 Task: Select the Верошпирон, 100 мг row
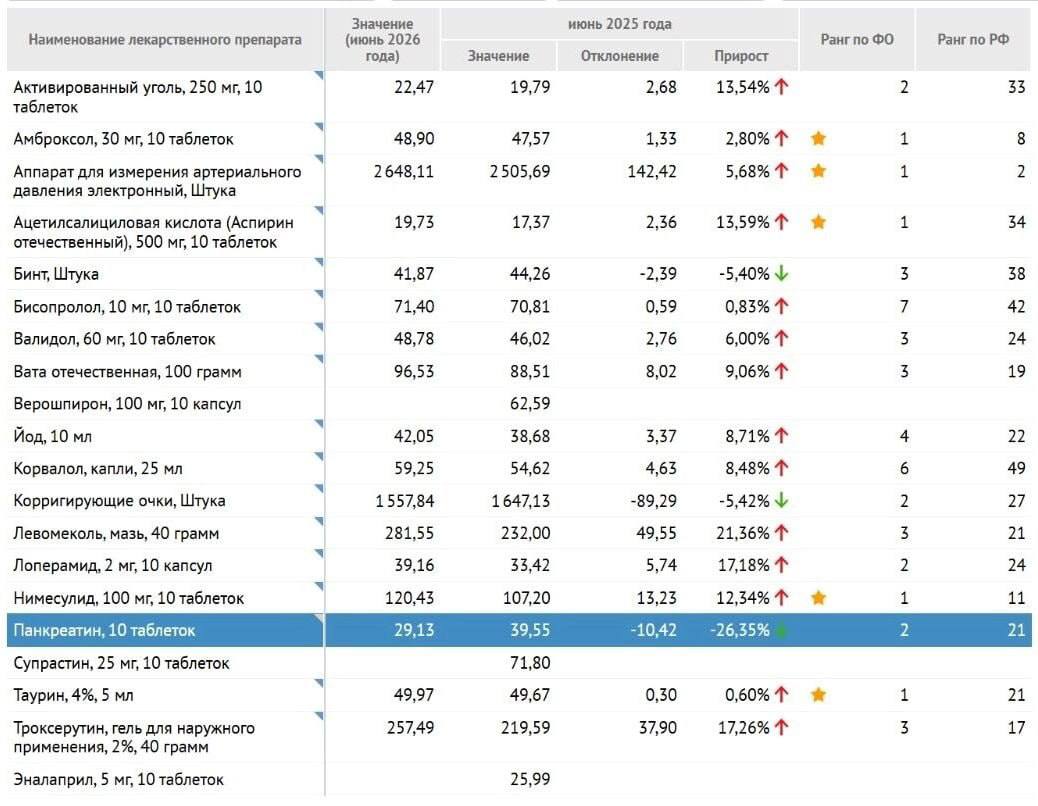(519, 404)
